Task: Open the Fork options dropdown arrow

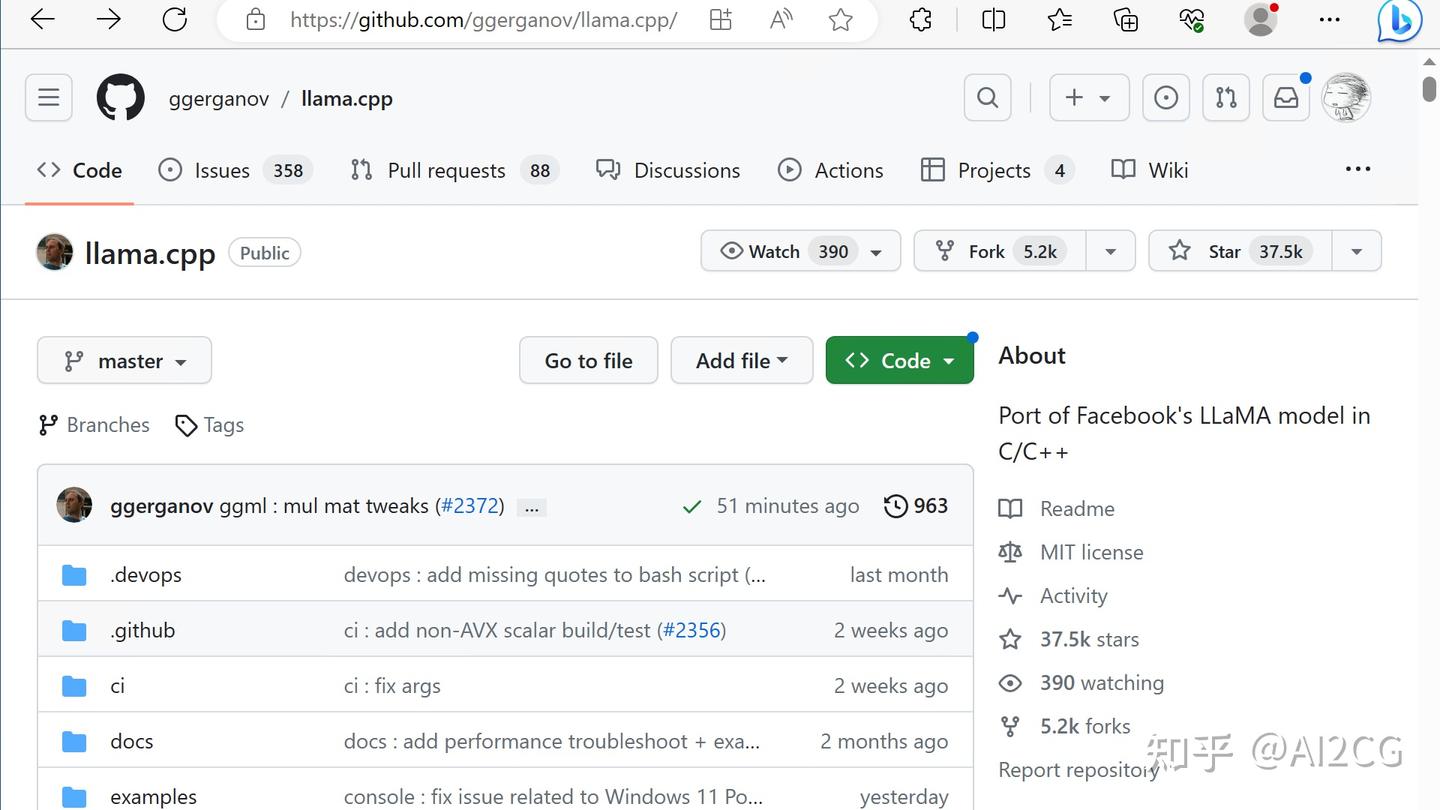Action: pos(1110,251)
